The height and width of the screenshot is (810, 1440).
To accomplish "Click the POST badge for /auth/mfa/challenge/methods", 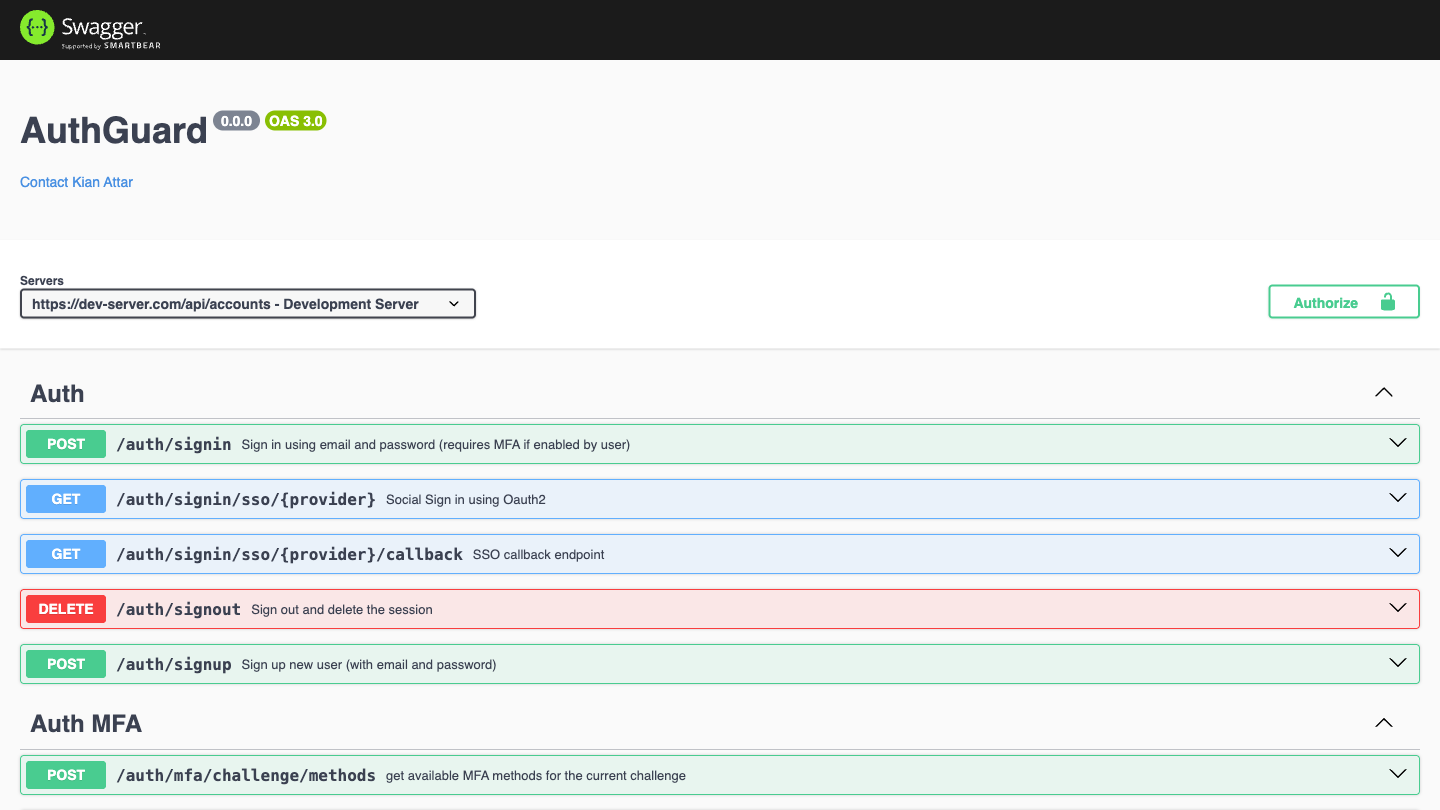I will (65, 774).
